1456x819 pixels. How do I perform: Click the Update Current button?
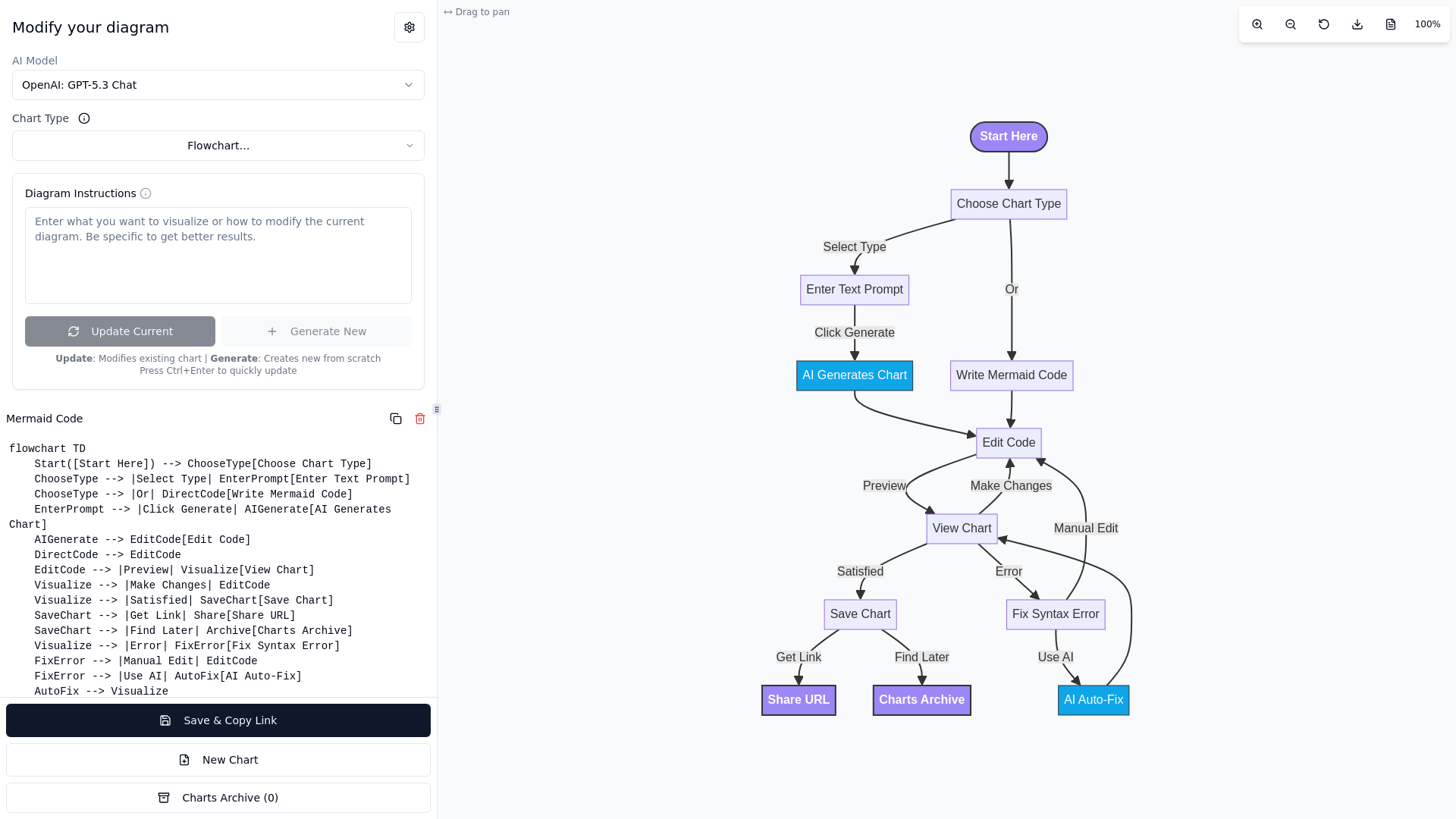click(120, 331)
